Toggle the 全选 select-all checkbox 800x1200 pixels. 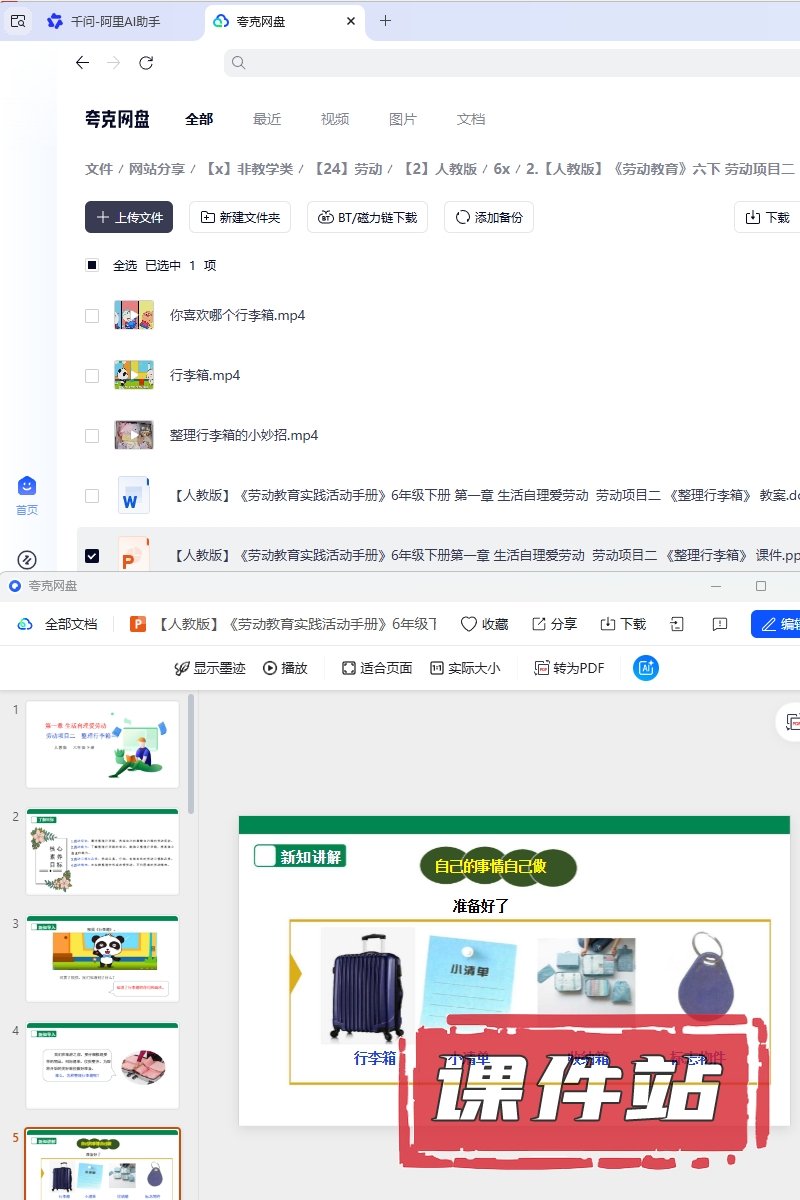click(92, 266)
